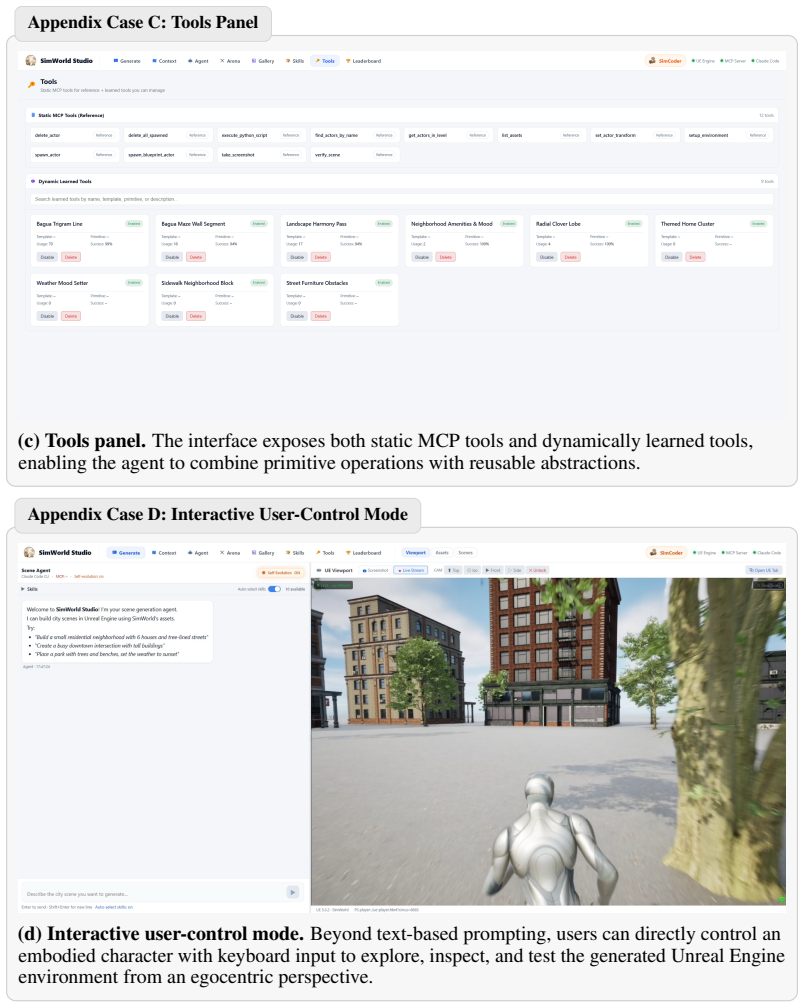Select the delete_all_spawned static tool
Viewport: 804px width, 1008px height.
pyautogui.click(x=167, y=136)
